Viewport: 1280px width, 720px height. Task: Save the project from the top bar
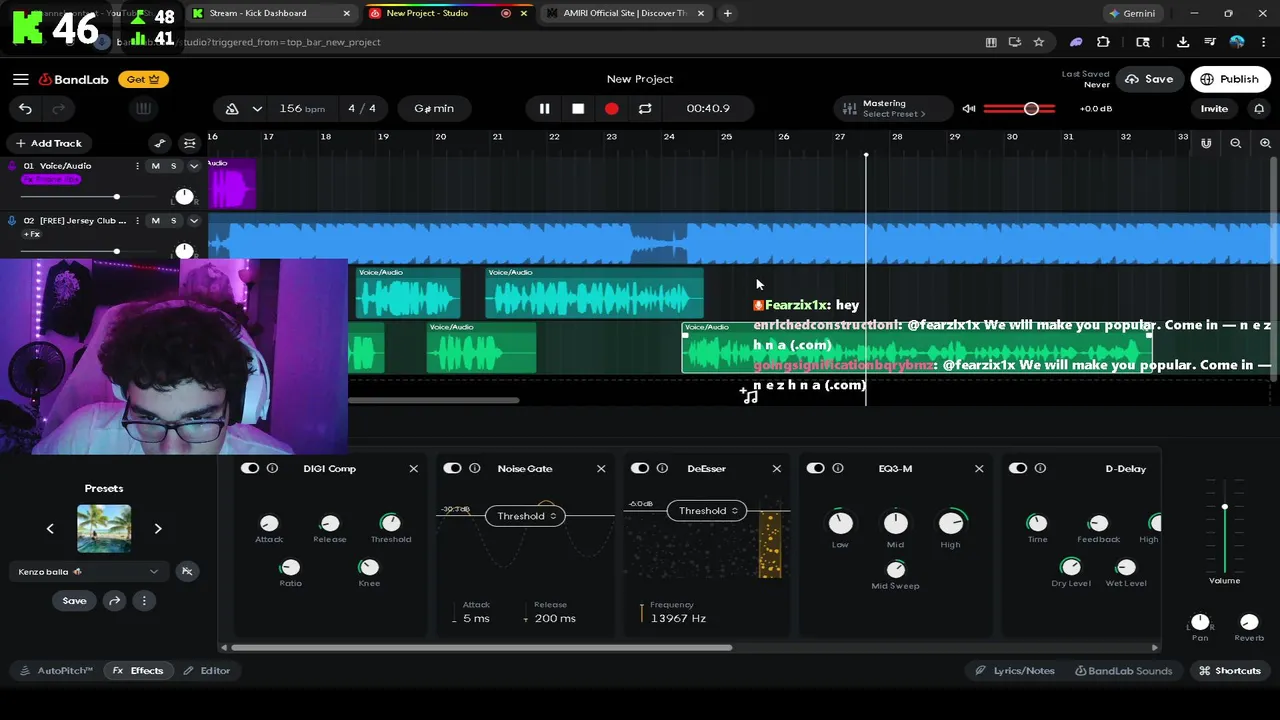(x=1149, y=79)
